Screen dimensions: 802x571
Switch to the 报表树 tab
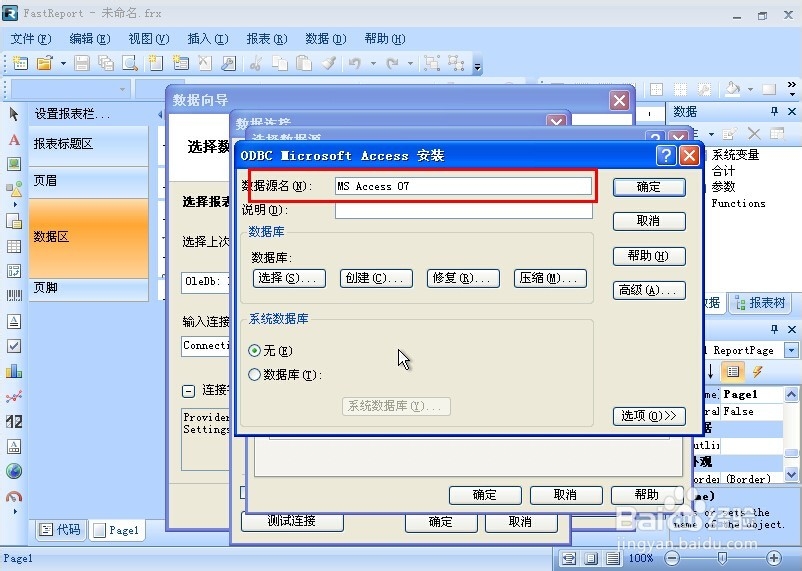(x=760, y=303)
